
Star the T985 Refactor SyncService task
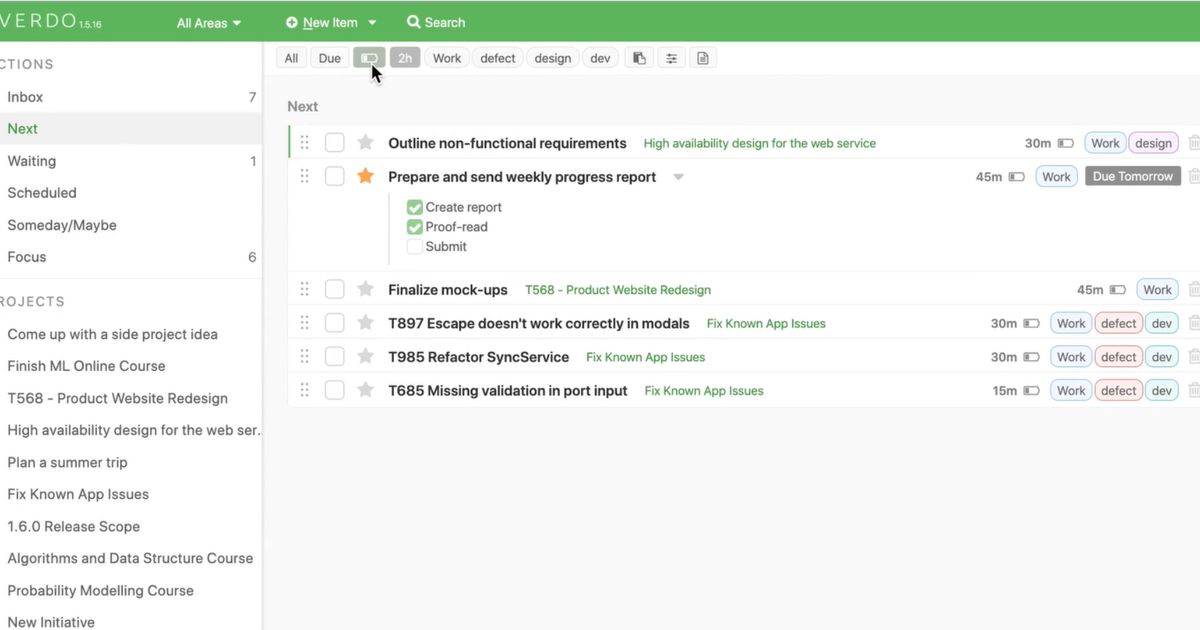pos(365,356)
